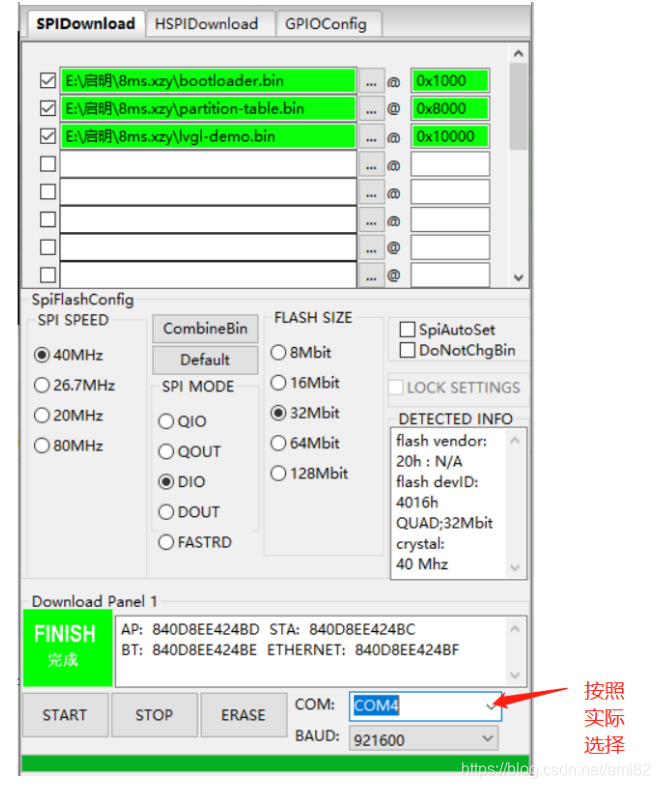Click MAC address box scroll down arrow
The height and width of the screenshot is (788, 660).
(515, 675)
